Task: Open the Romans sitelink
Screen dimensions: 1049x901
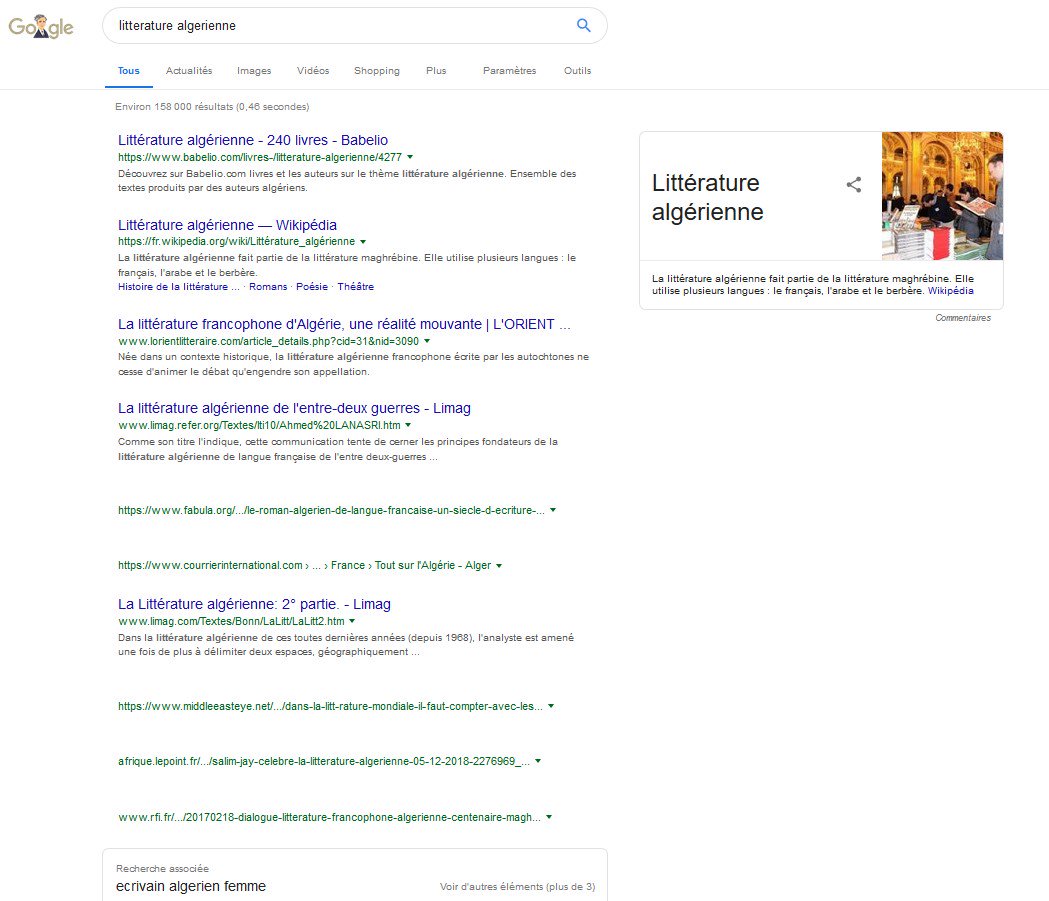Action: (268, 286)
